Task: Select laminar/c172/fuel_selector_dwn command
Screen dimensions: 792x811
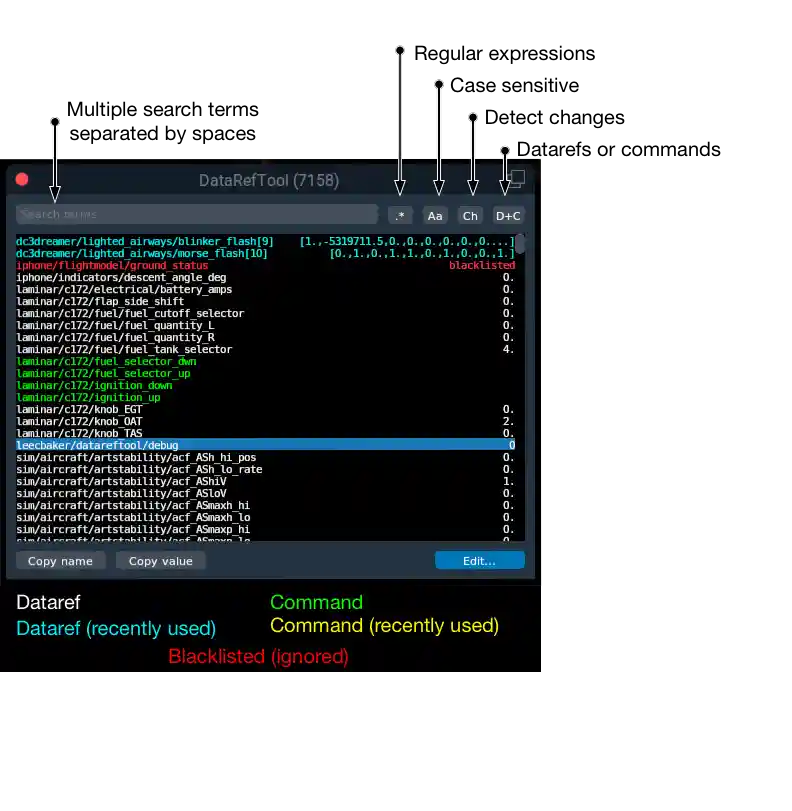Action: click(x=265, y=361)
